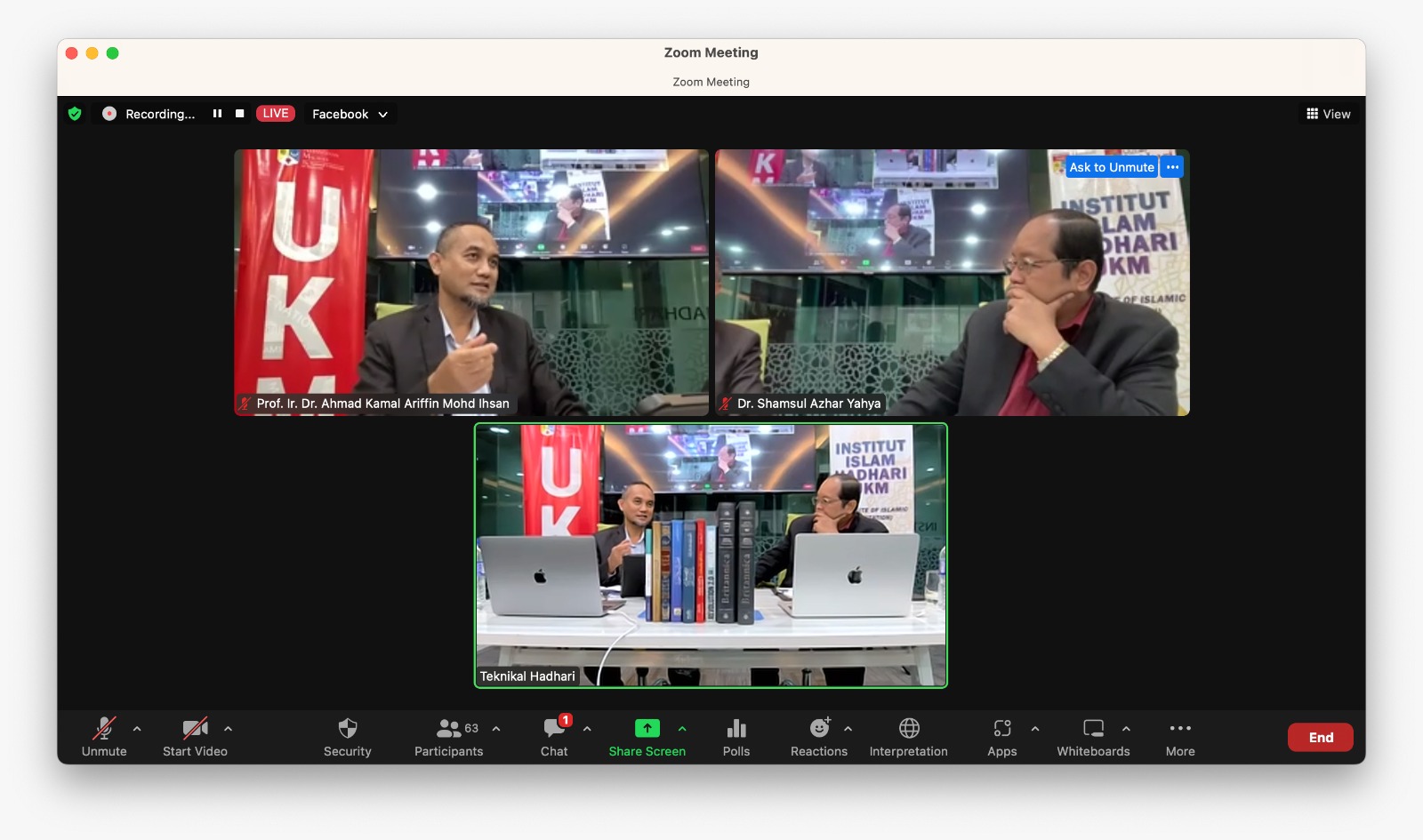Open Polls from the toolbar
1423x840 pixels.
pos(736,730)
